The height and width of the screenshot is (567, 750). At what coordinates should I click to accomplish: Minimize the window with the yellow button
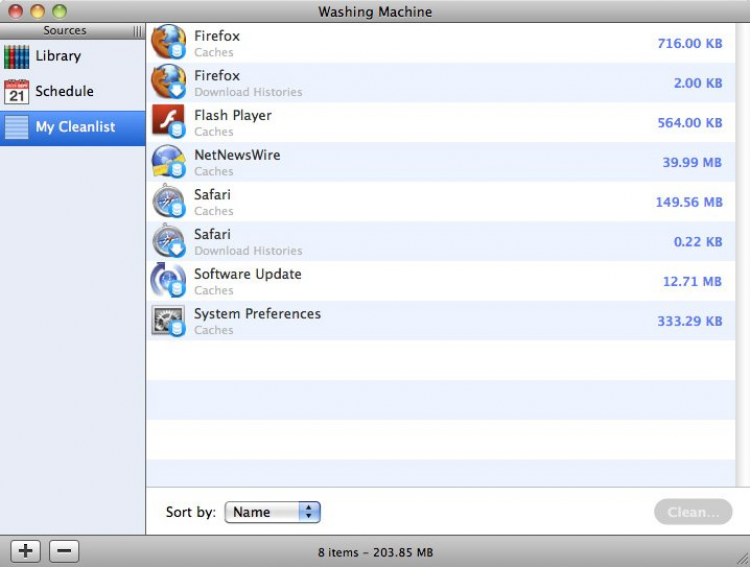[x=37, y=11]
